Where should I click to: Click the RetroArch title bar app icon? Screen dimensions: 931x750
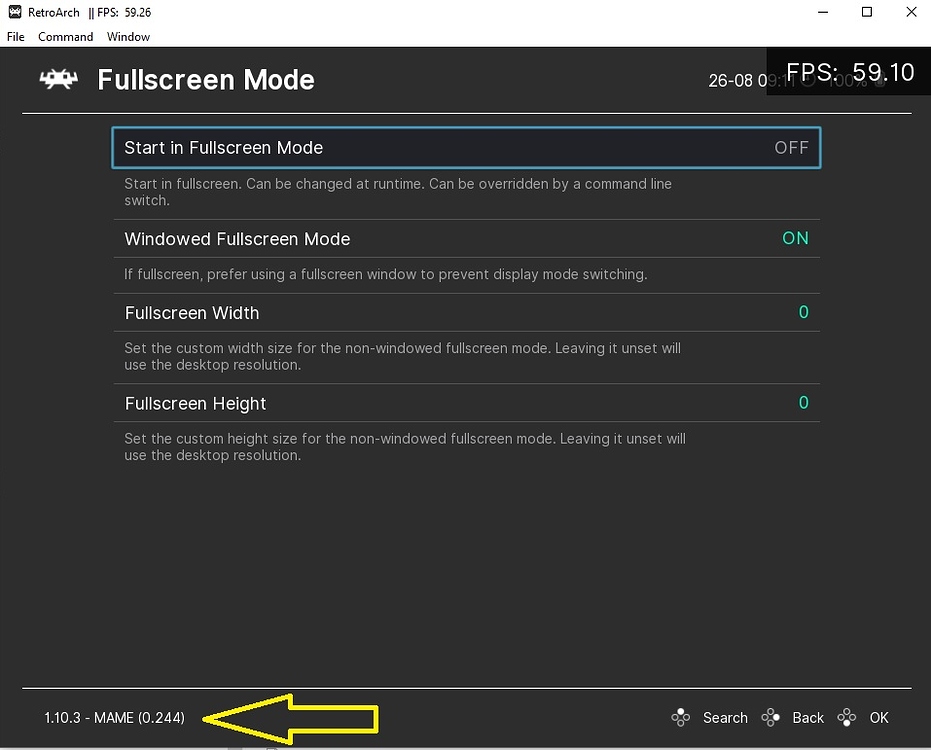coord(15,12)
